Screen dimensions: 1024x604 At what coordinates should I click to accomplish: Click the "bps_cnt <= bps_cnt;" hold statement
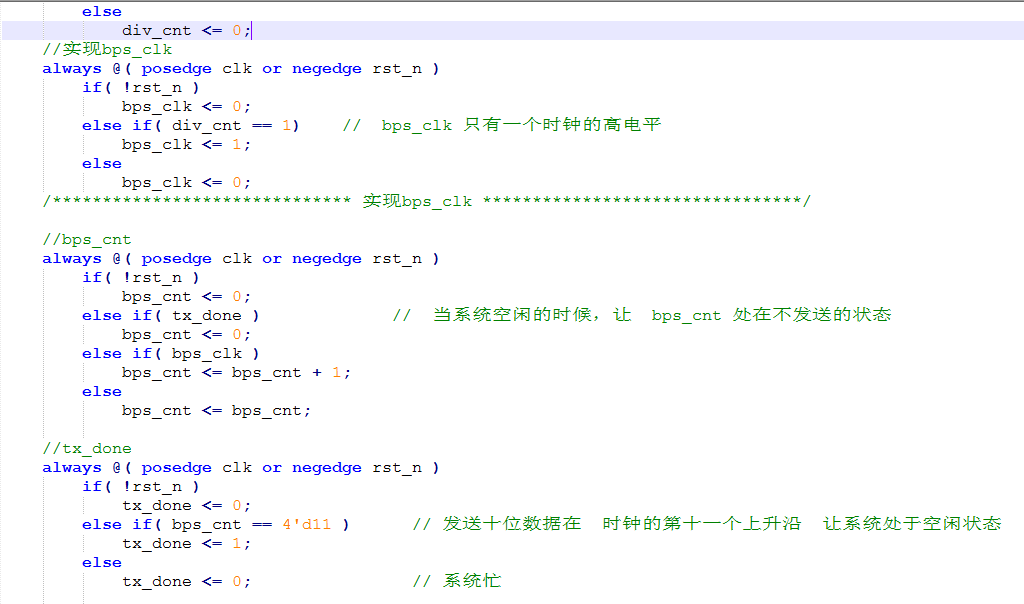216,411
